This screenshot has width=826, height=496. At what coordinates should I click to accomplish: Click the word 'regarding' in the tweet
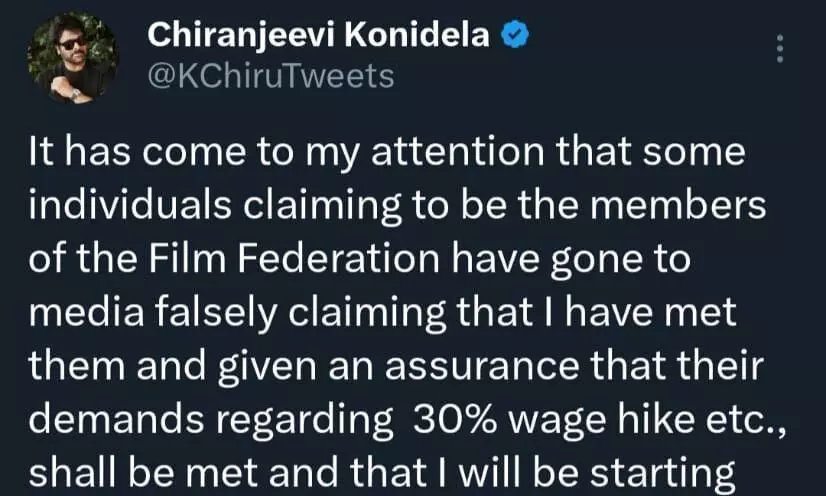(x=303, y=422)
